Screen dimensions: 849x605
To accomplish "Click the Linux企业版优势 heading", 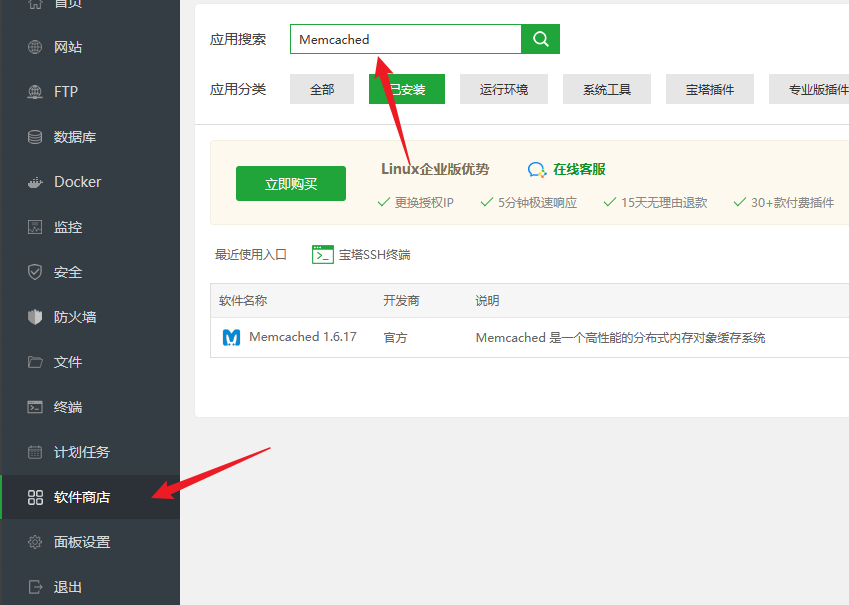I will click(x=435, y=169).
